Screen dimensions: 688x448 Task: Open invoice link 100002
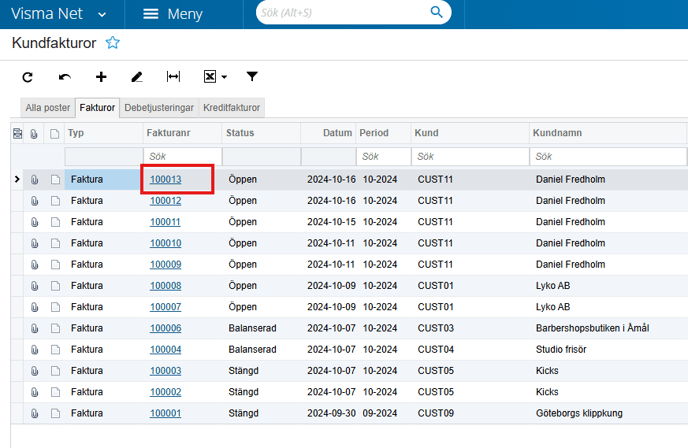(165, 392)
